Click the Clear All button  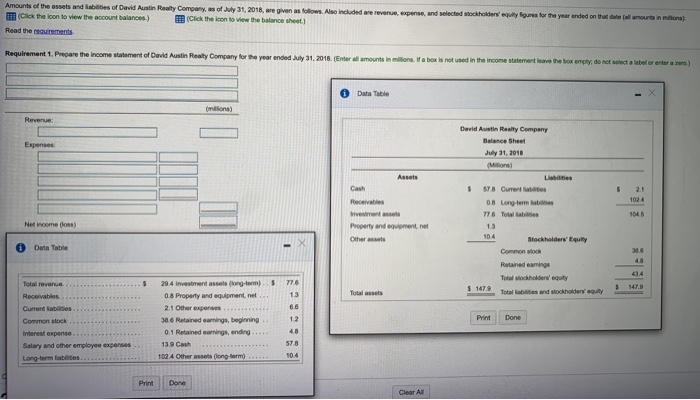[x=411, y=392]
